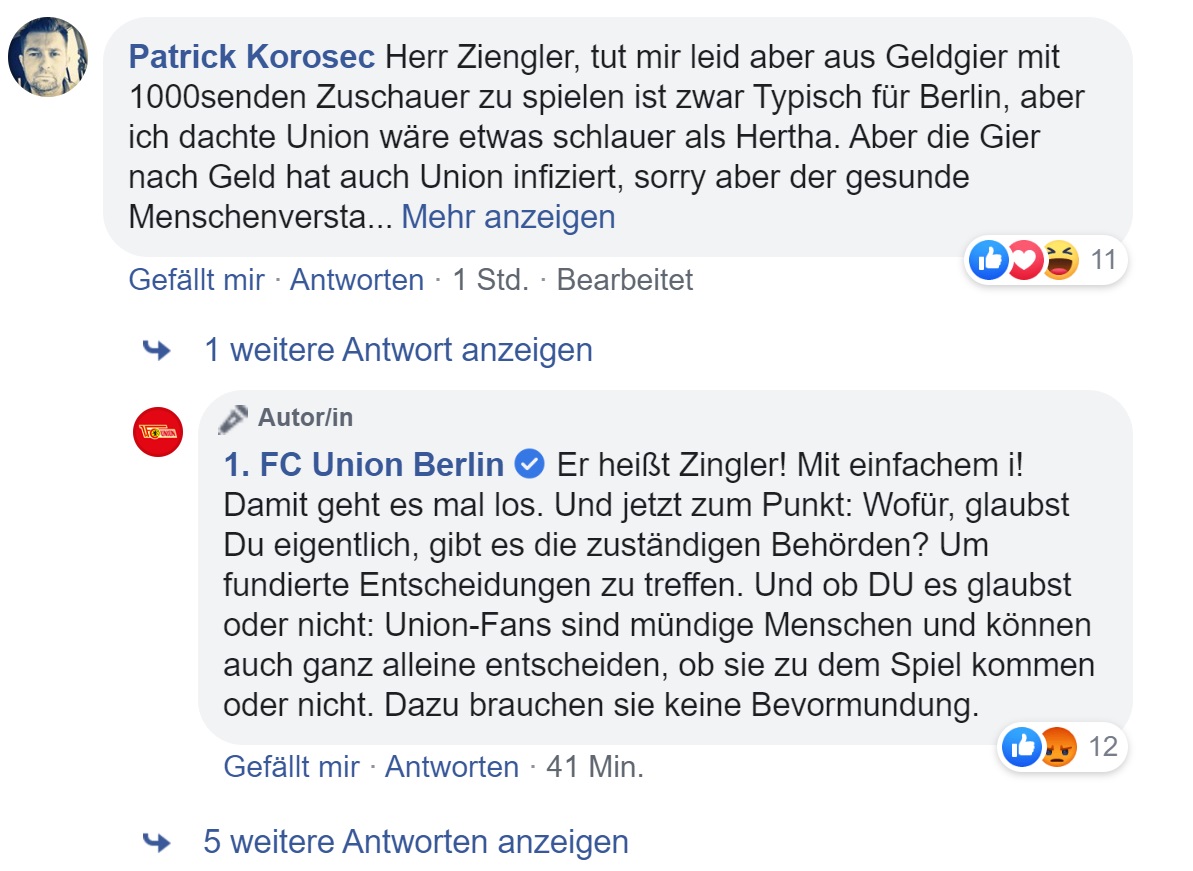Open the 1 Std. comment timestamp
The image size is (1193, 871).
490,280
